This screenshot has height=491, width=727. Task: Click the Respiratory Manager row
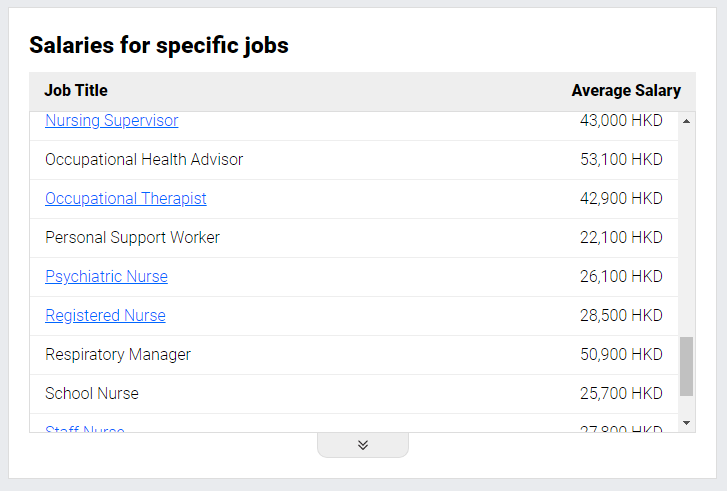[354, 355]
